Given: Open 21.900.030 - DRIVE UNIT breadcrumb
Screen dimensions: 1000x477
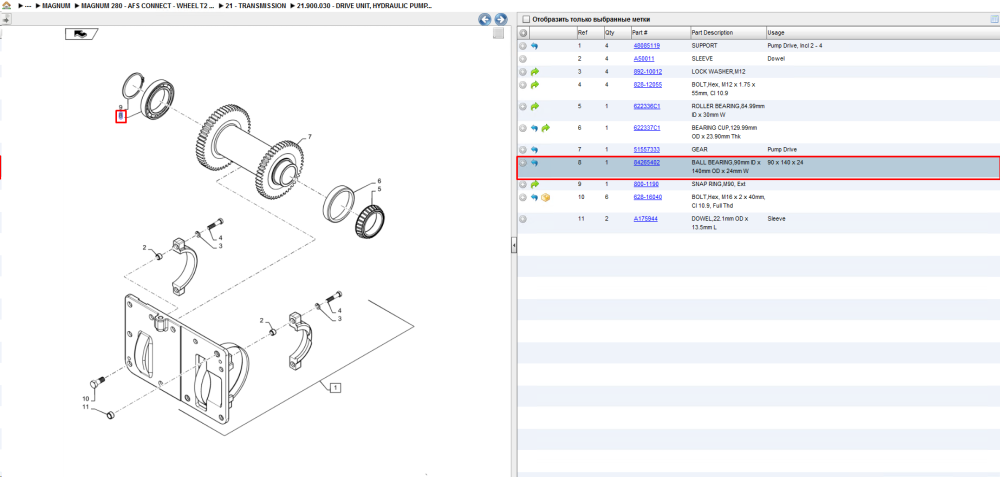Looking at the screenshot, I should point(365,5).
